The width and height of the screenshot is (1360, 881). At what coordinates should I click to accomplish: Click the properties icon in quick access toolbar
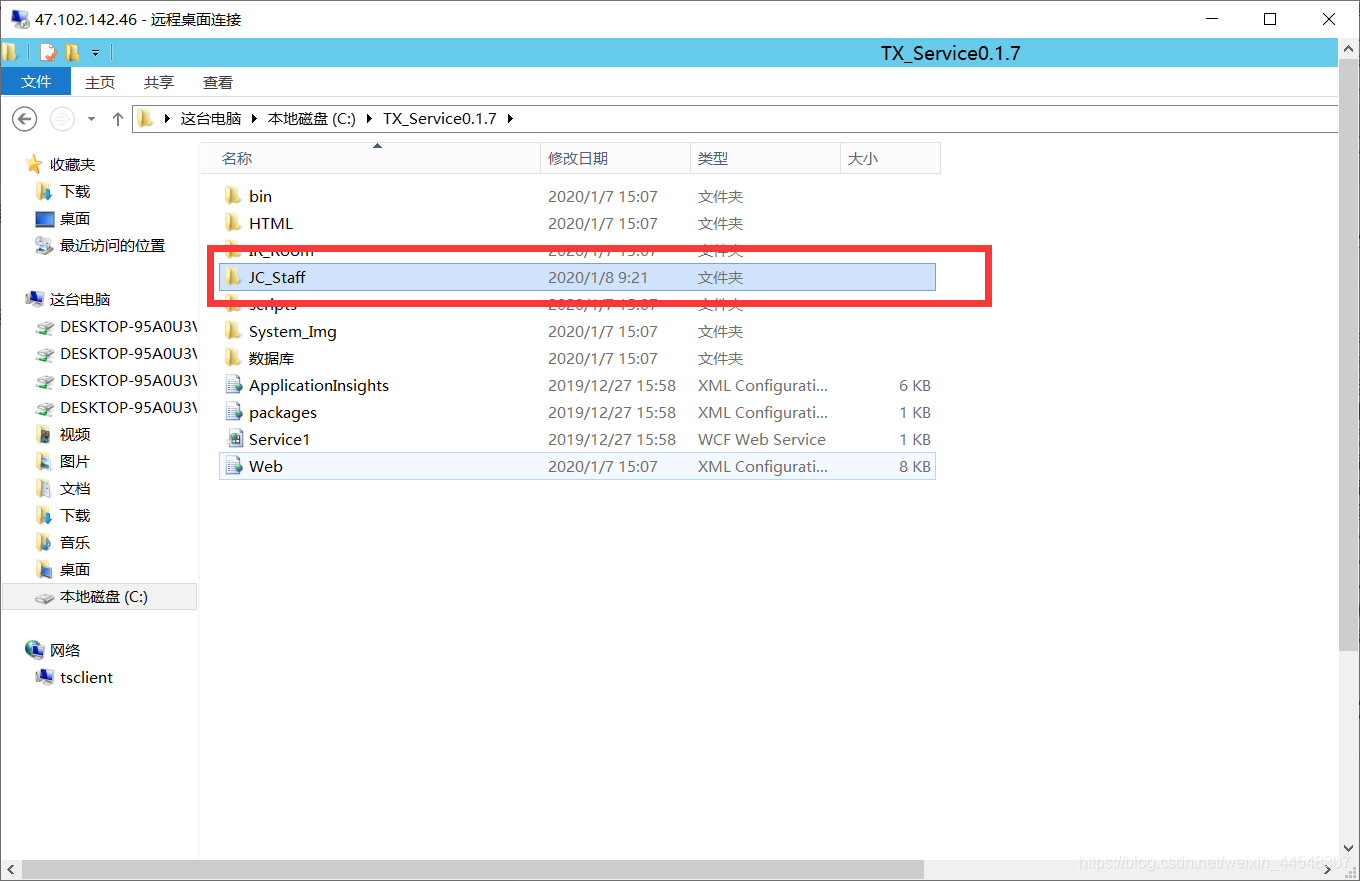click(48, 52)
